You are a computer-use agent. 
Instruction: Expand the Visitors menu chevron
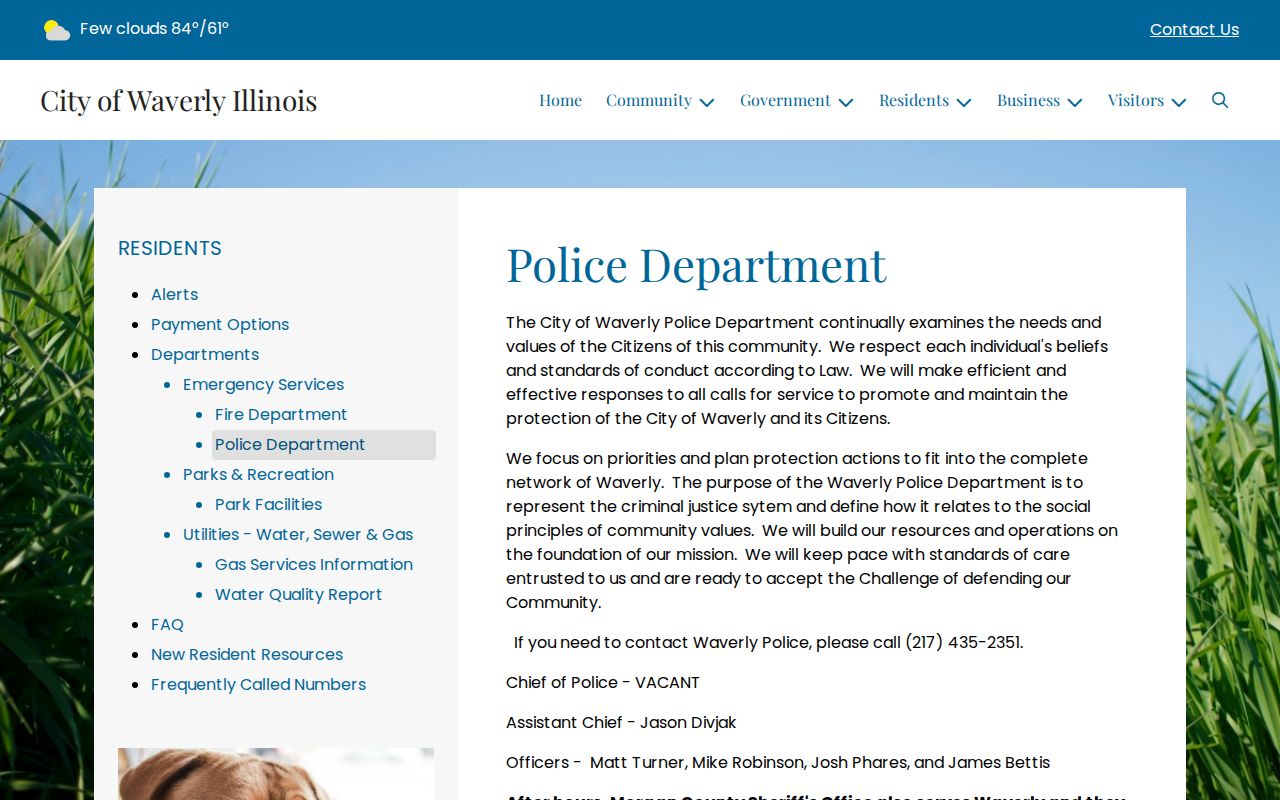click(x=1179, y=102)
